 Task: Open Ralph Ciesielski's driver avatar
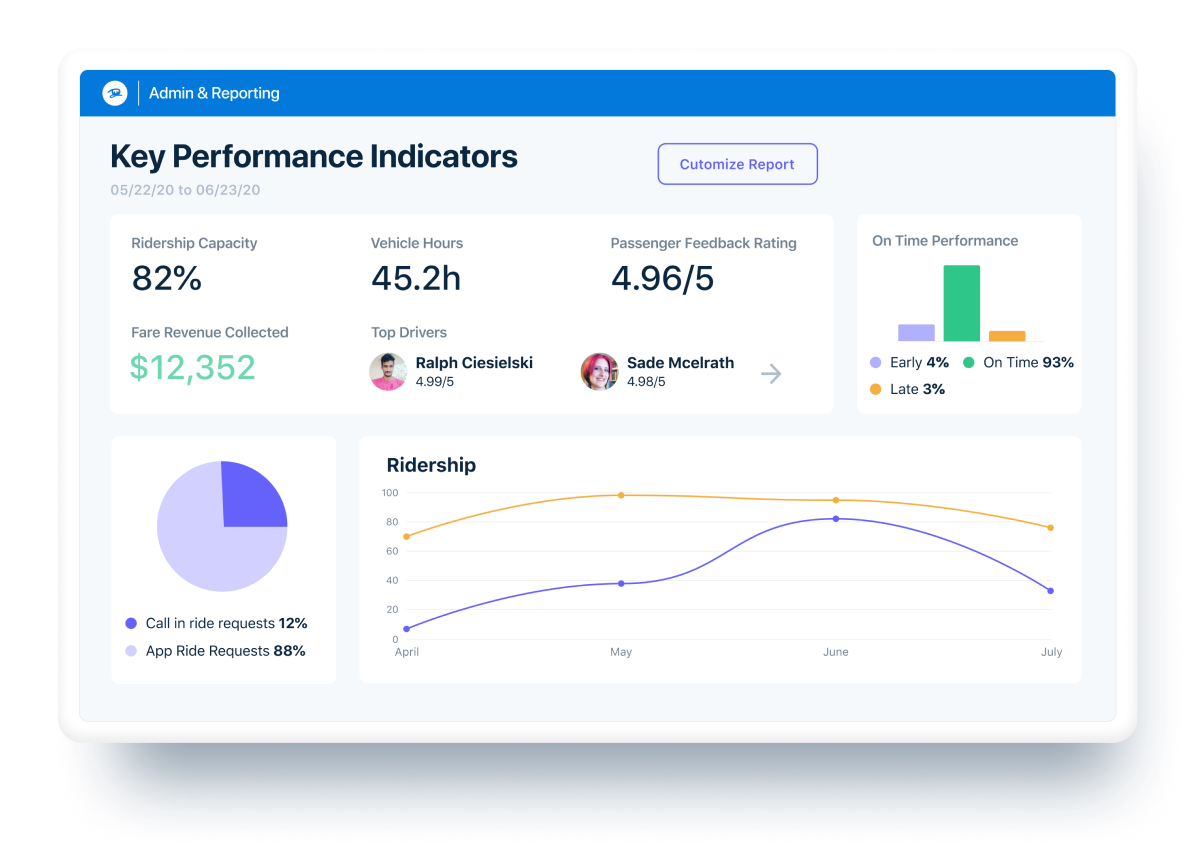click(x=388, y=372)
